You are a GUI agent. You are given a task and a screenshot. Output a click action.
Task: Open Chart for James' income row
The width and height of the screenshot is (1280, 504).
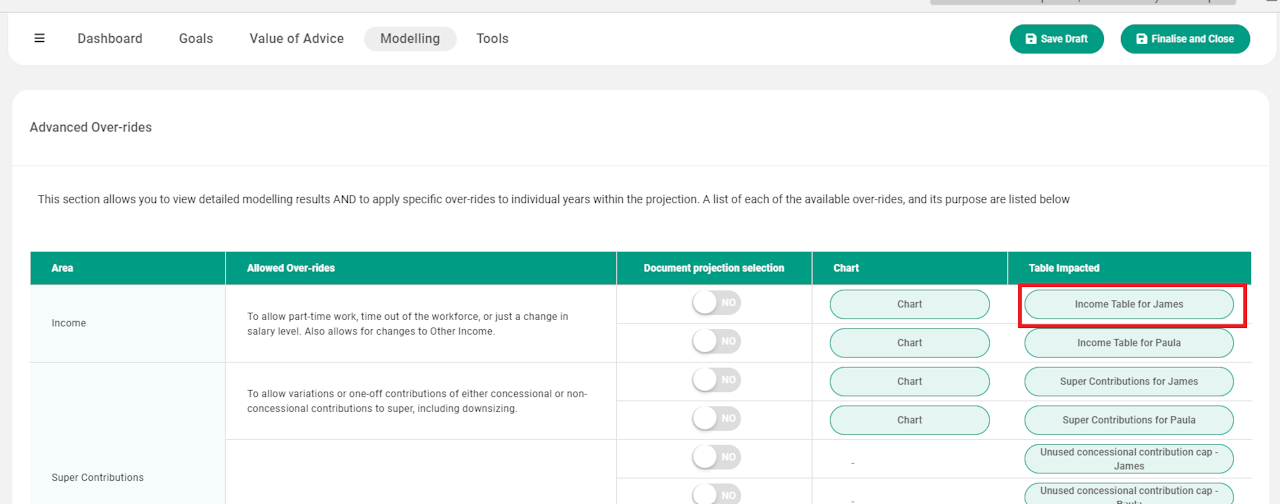909,304
